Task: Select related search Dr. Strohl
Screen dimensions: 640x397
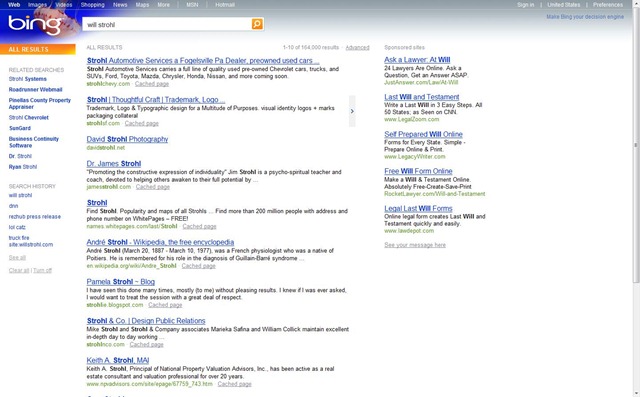Action: (20, 156)
